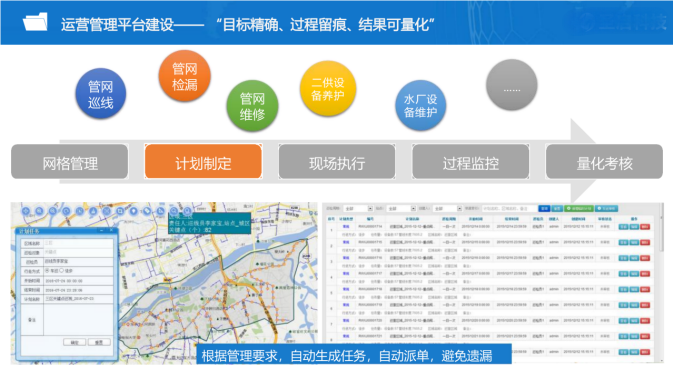Click the green add-plan button
Viewport: 673px width, 378px height.
click(579, 209)
